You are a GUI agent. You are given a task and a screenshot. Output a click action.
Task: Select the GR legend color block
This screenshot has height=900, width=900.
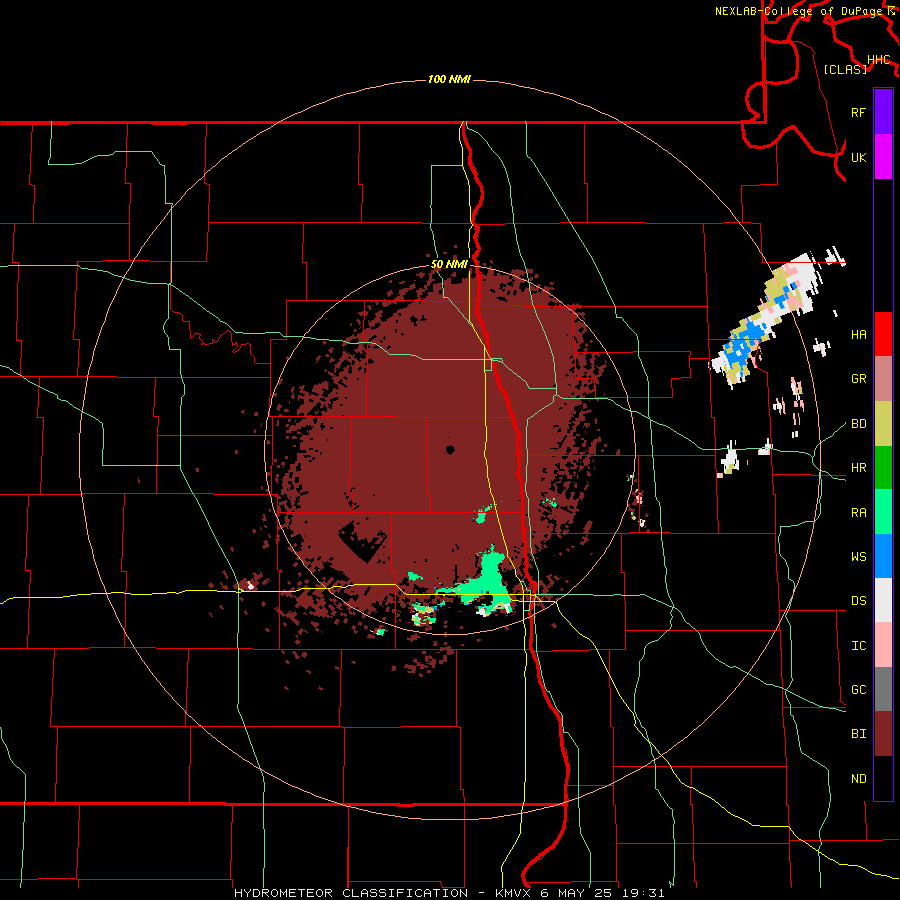click(883, 379)
